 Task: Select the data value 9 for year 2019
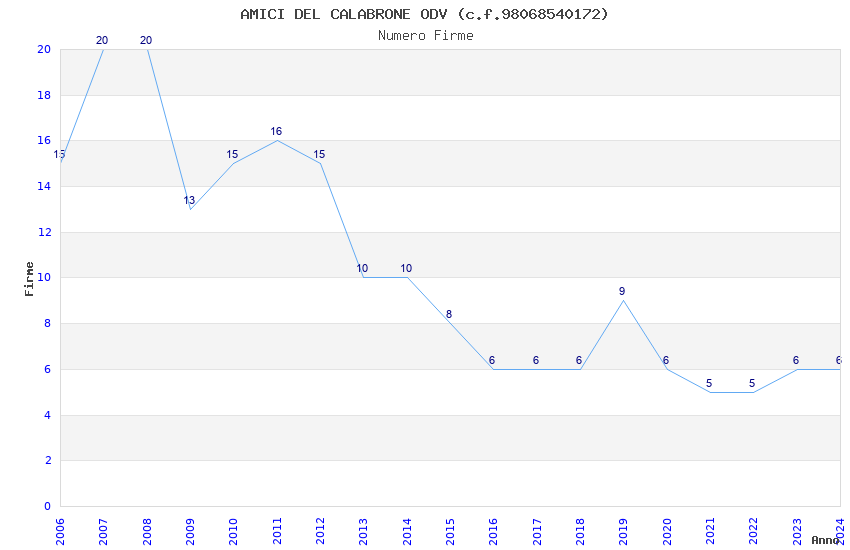pyautogui.click(x=622, y=292)
